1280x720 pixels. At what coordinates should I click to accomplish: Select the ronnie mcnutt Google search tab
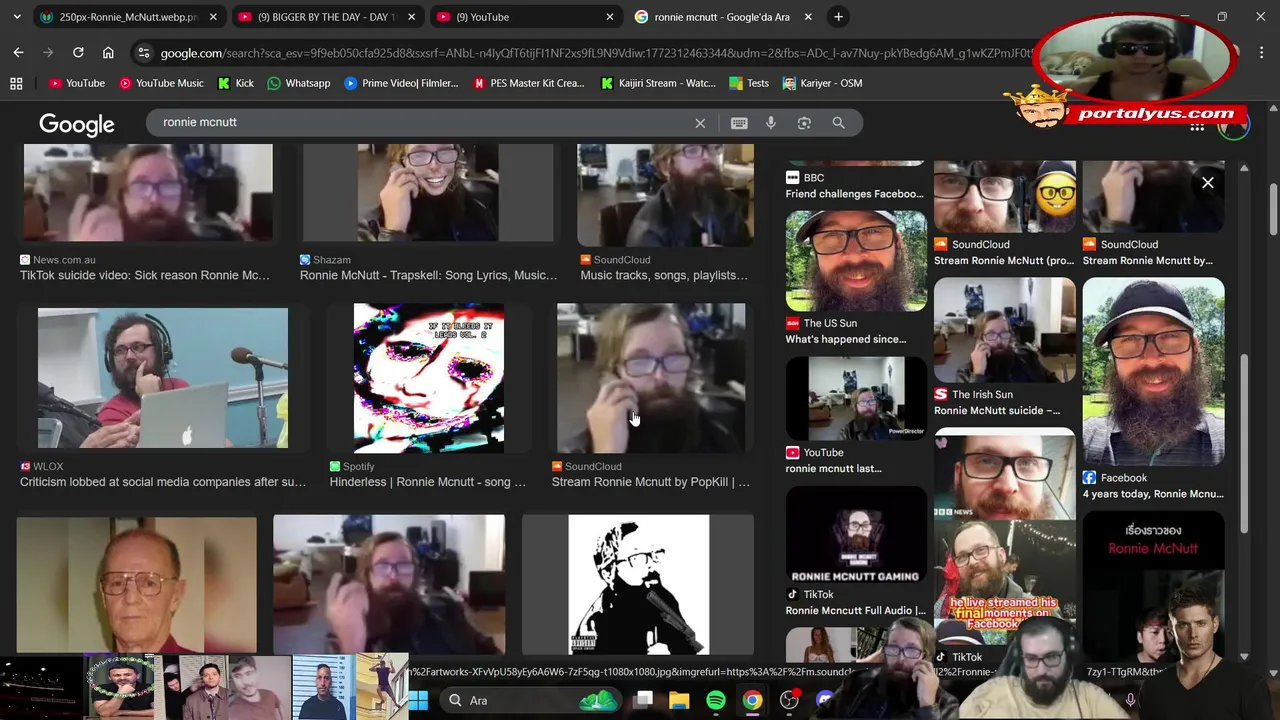[725, 17]
